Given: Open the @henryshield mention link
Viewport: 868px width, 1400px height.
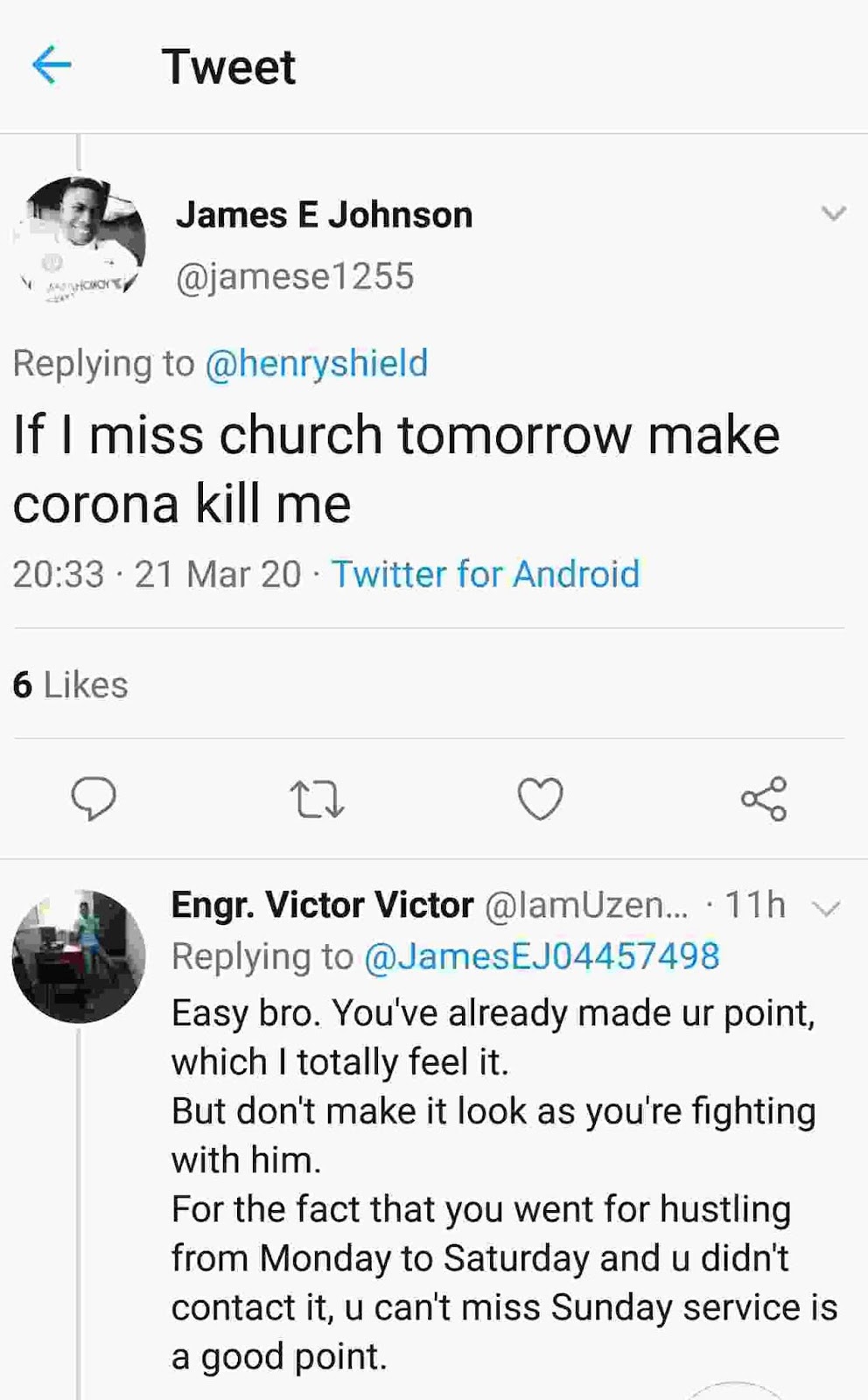Looking at the screenshot, I should click(x=316, y=363).
